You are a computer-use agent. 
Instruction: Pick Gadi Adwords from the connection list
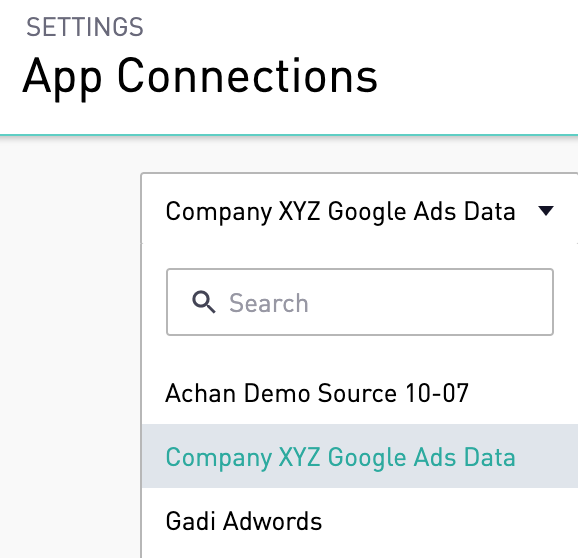tap(360, 520)
